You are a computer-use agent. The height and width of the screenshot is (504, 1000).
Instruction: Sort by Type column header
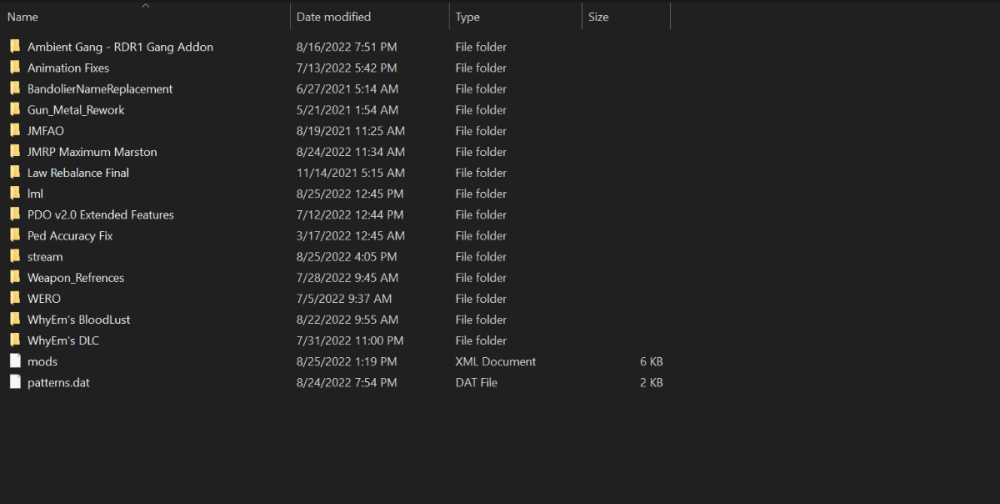point(468,17)
